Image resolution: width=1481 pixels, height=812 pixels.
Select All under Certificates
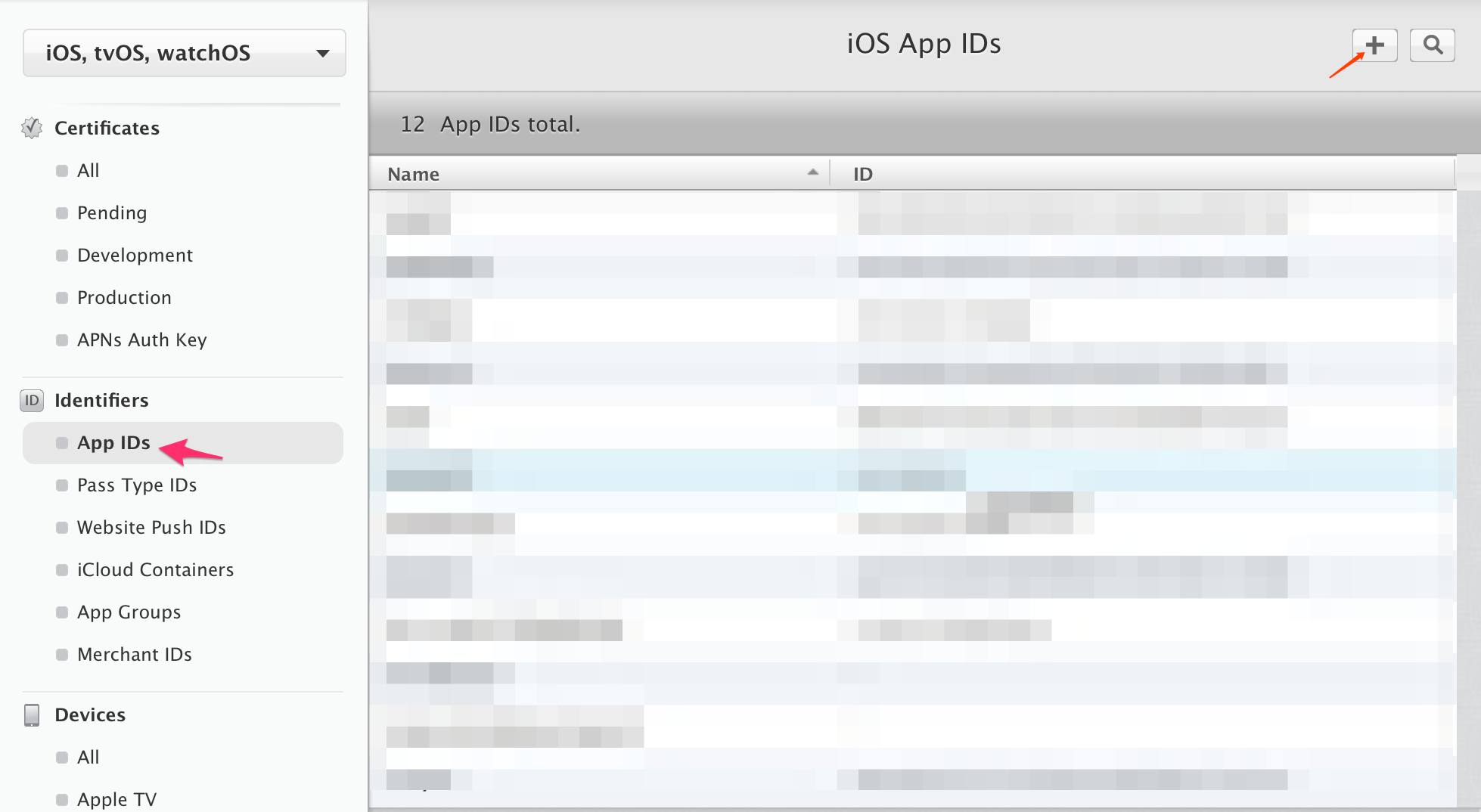pyautogui.click(x=88, y=170)
